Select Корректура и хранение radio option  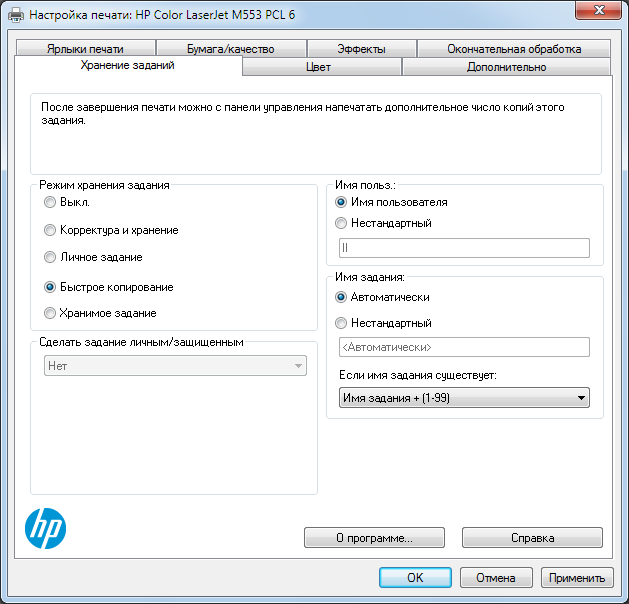click(x=50, y=230)
